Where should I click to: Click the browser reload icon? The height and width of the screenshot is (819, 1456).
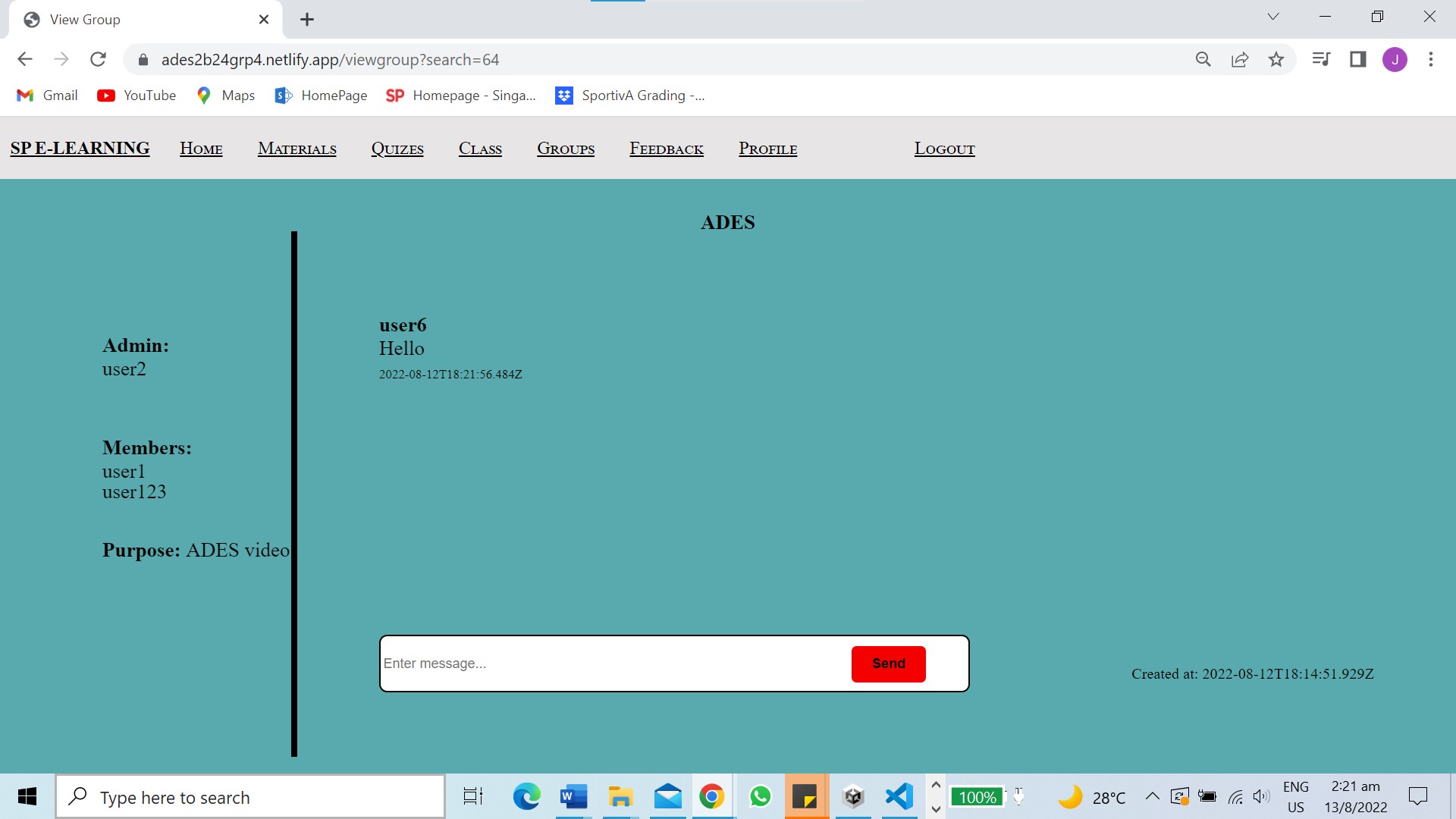(x=98, y=59)
